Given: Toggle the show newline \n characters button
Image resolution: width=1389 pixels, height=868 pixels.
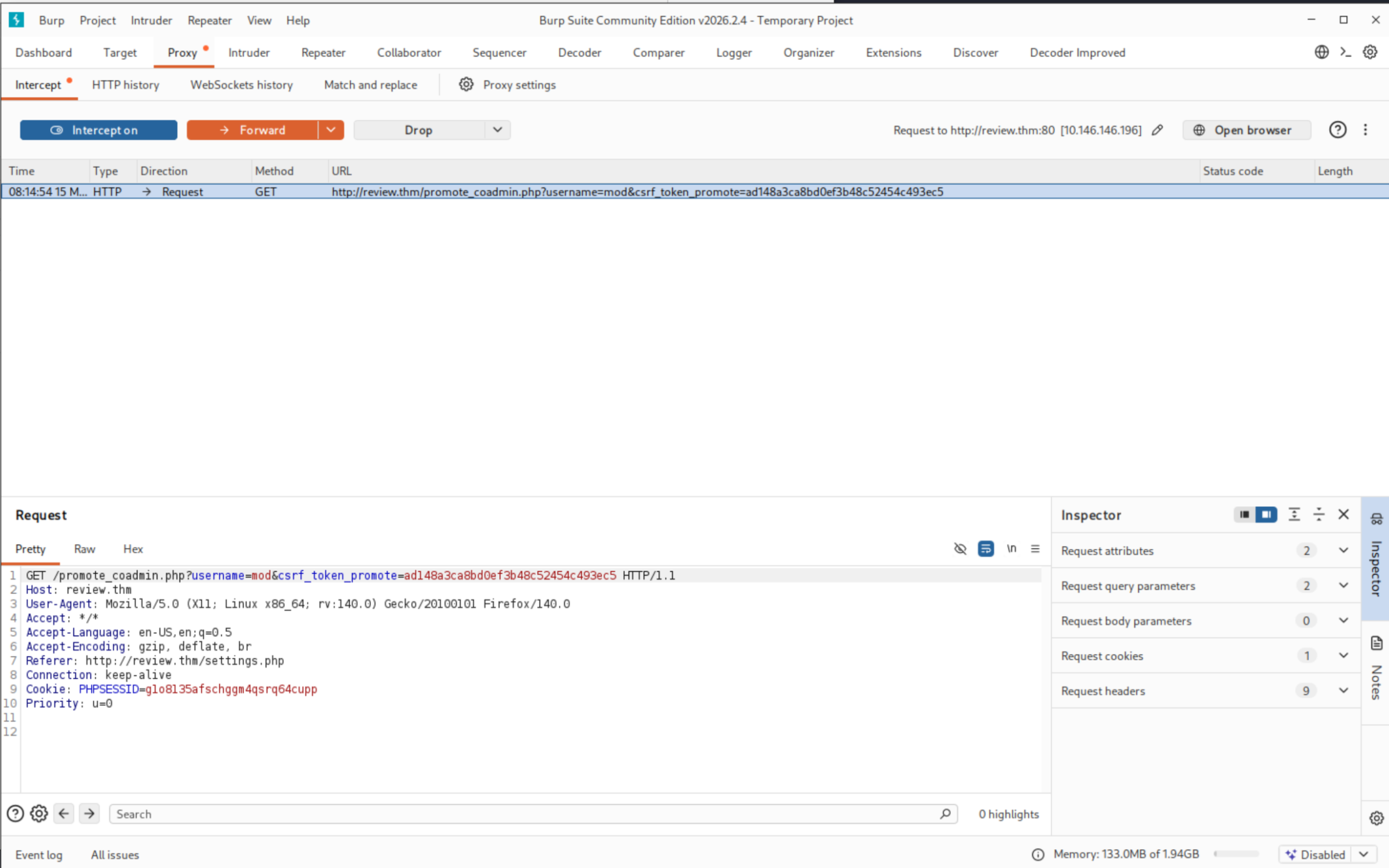Looking at the screenshot, I should 1011,549.
